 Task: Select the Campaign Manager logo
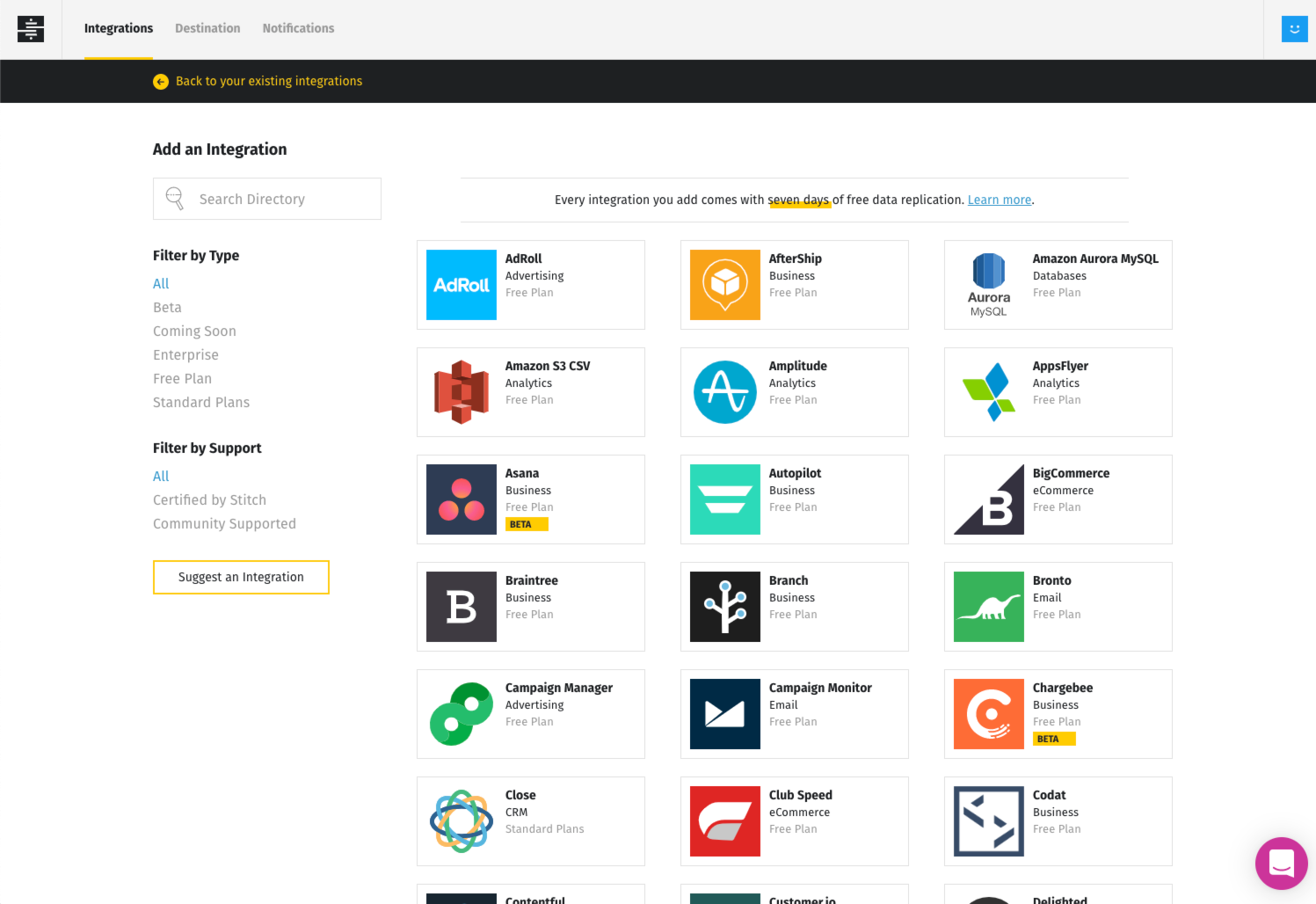tap(462, 714)
